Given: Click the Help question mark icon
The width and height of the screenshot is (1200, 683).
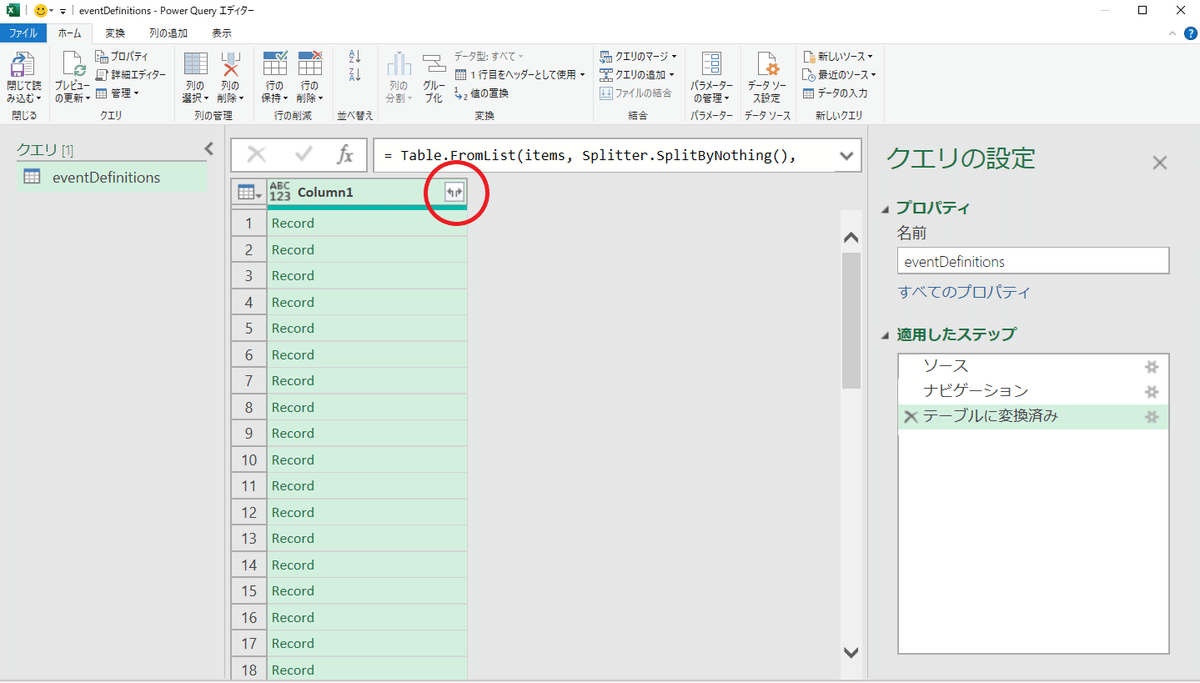Looking at the screenshot, I should [x=1190, y=33].
